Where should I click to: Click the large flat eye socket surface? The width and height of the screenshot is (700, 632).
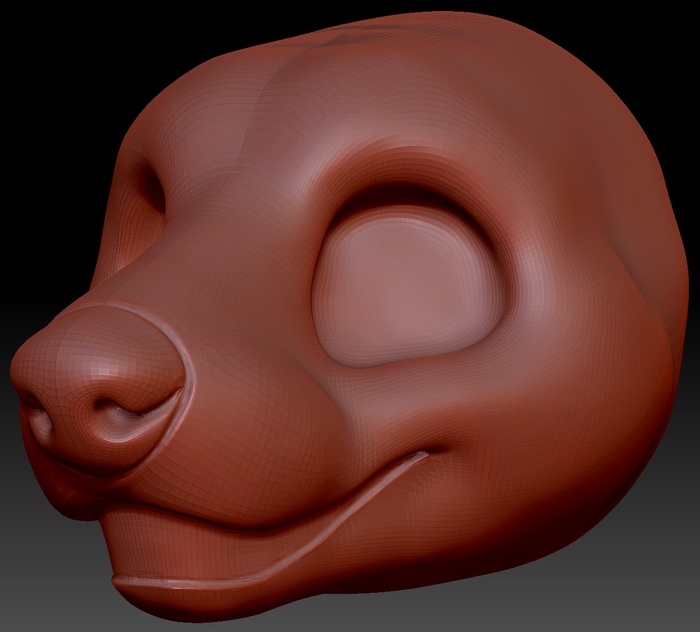click(x=408, y=287)
